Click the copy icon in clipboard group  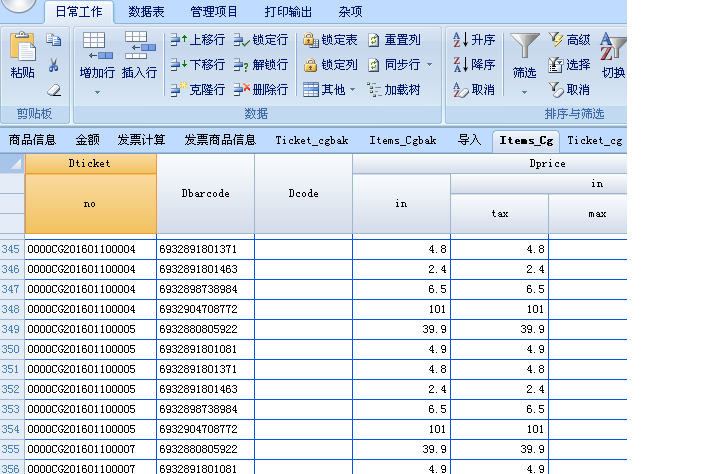tap(54, 40)
